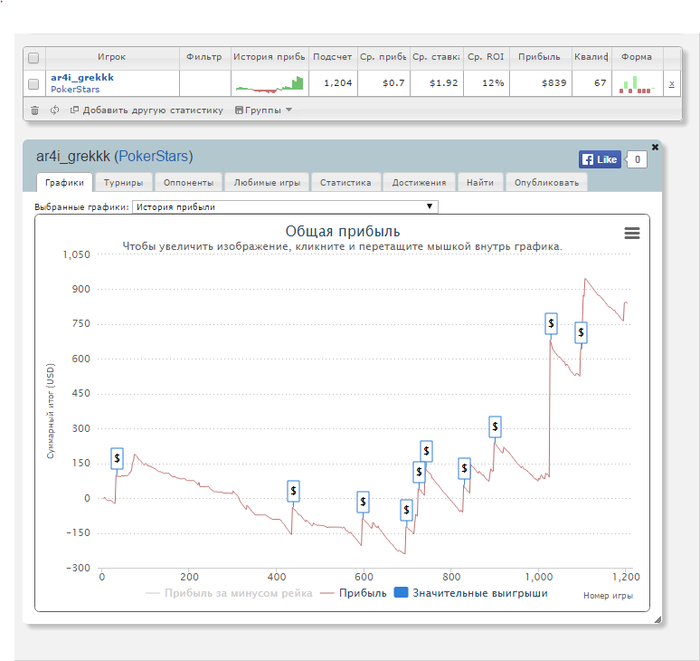Remove the row with x link
This screenshot has height=661, width=700.
[671, 83]
